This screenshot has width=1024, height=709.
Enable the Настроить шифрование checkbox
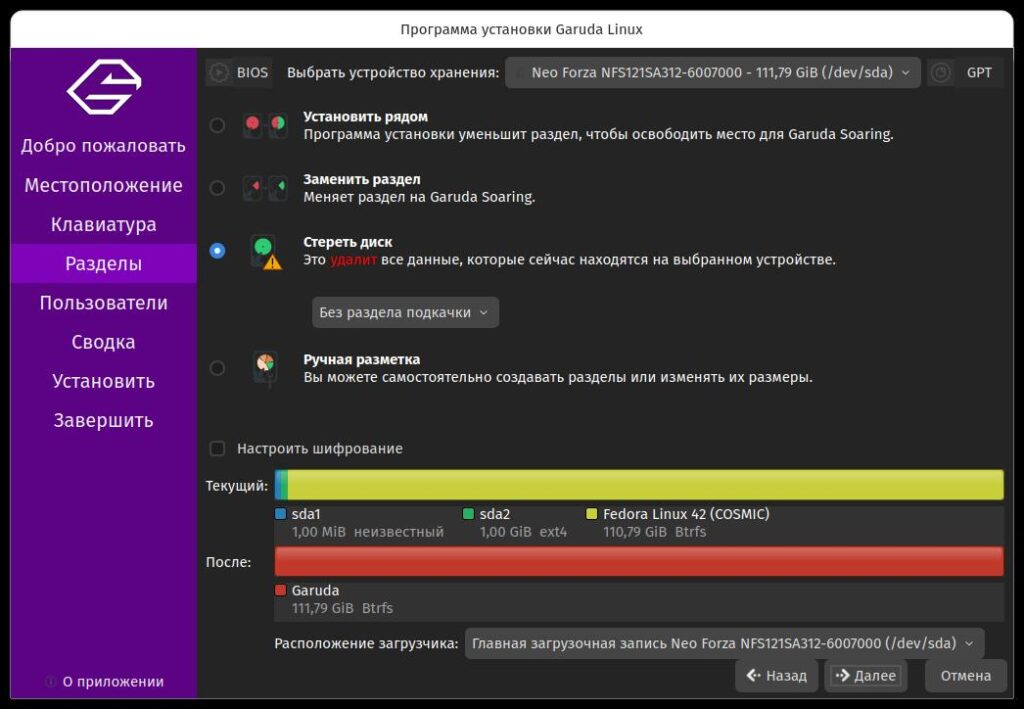(x=217, y=449)
